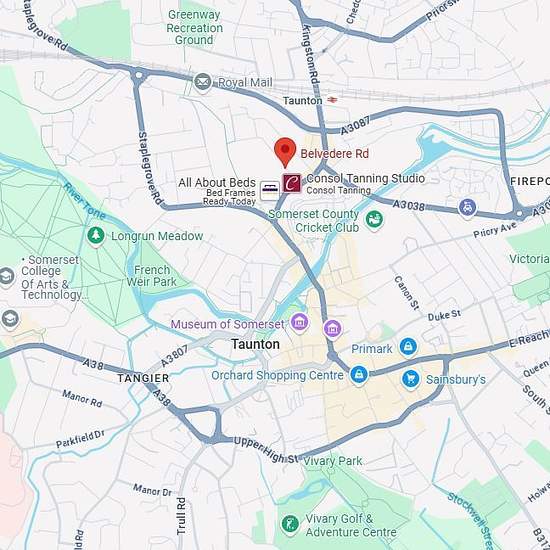550x550 pixels.
Task: Click the All About Beds bed icon
Action: point(269,191)
